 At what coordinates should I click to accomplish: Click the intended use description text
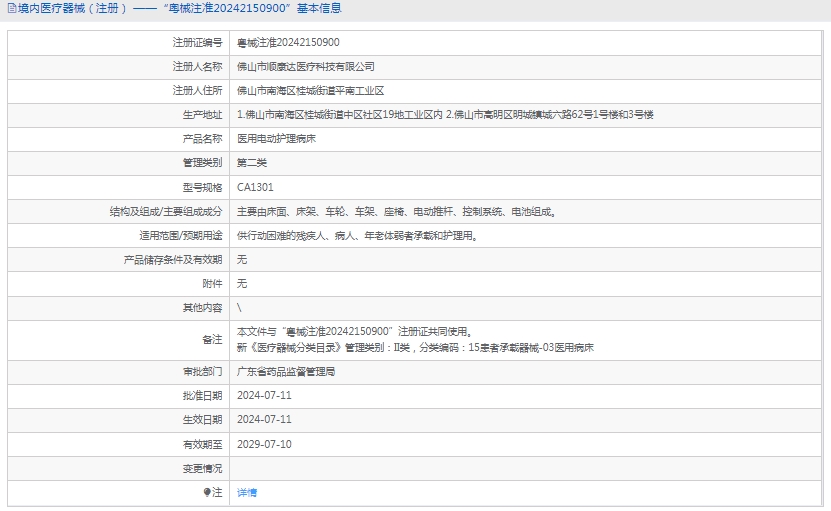click(x=356, y=236)
